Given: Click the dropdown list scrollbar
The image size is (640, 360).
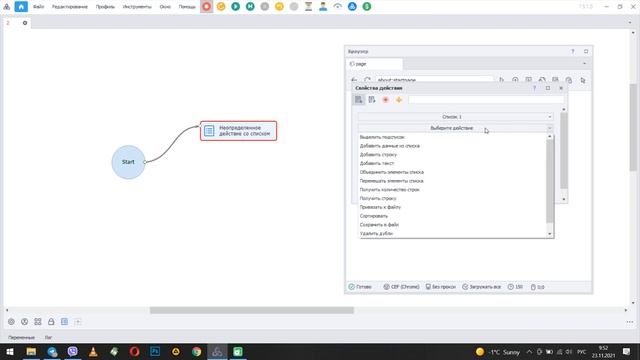Looking at the screenshot, I should pyautogui.click(x=549, y=181).
